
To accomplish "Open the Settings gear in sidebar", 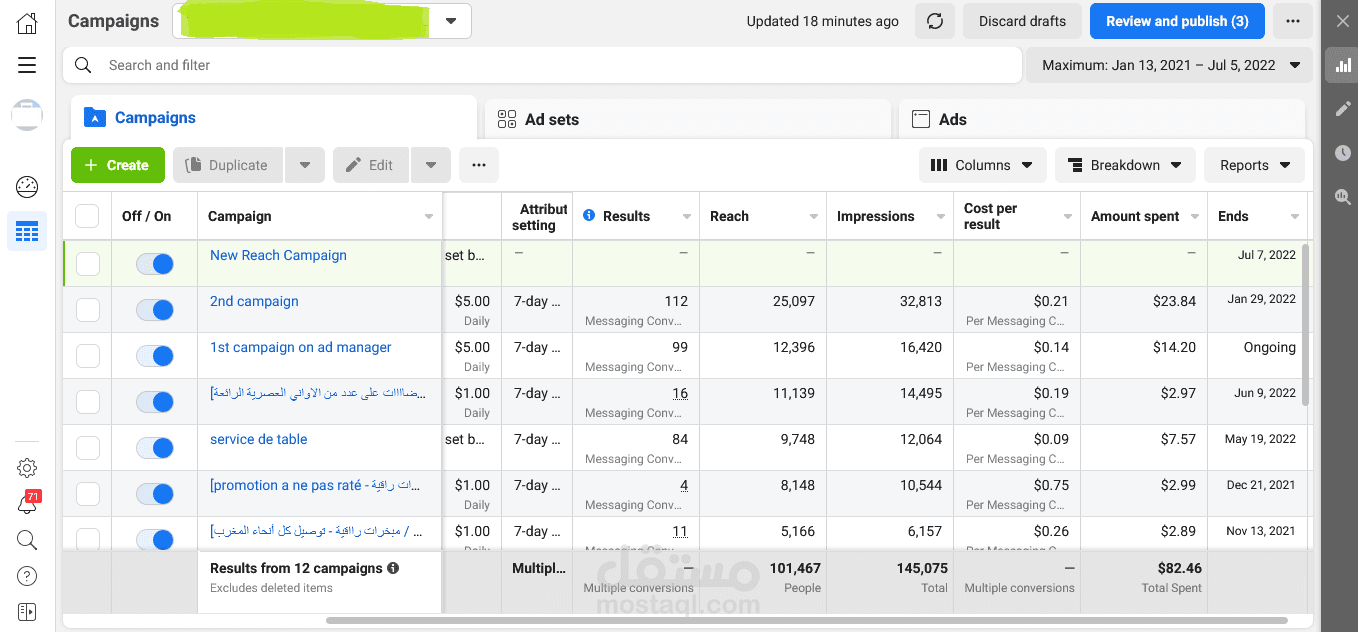I will tap(27, 468).
